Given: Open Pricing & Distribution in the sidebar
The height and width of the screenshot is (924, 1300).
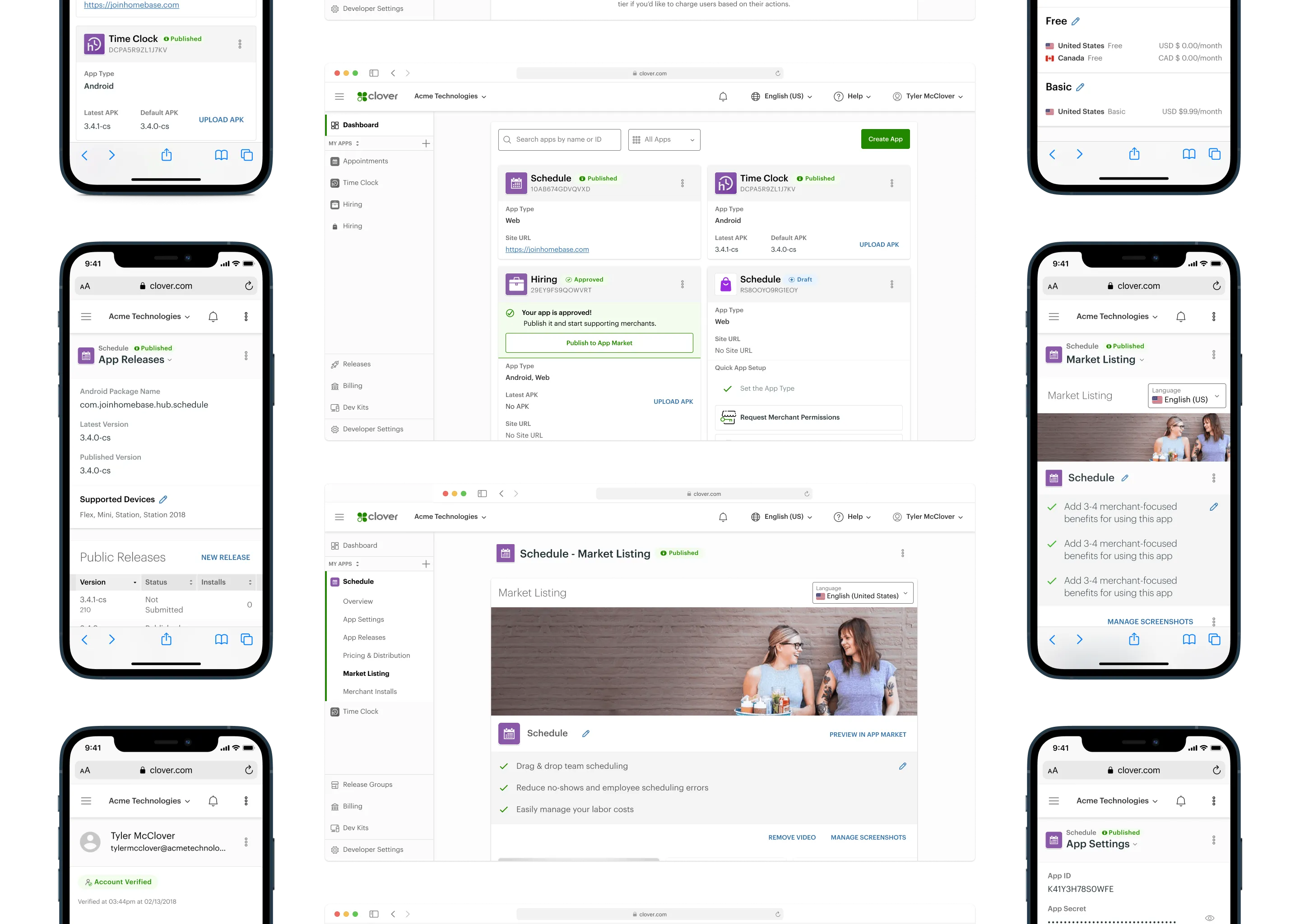Looking at the screenshot, I should [x=376, y=656].
